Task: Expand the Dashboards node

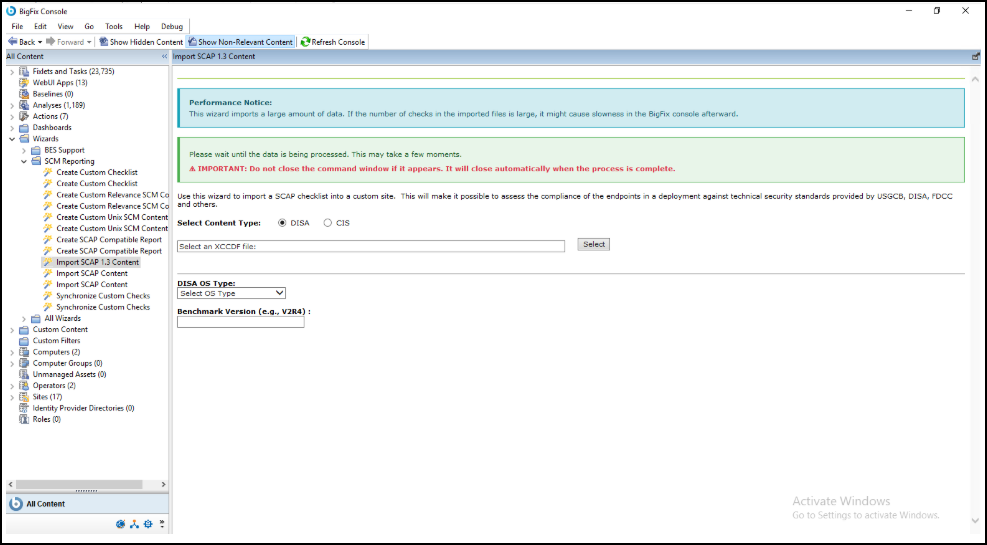Action: click(12, 128)
